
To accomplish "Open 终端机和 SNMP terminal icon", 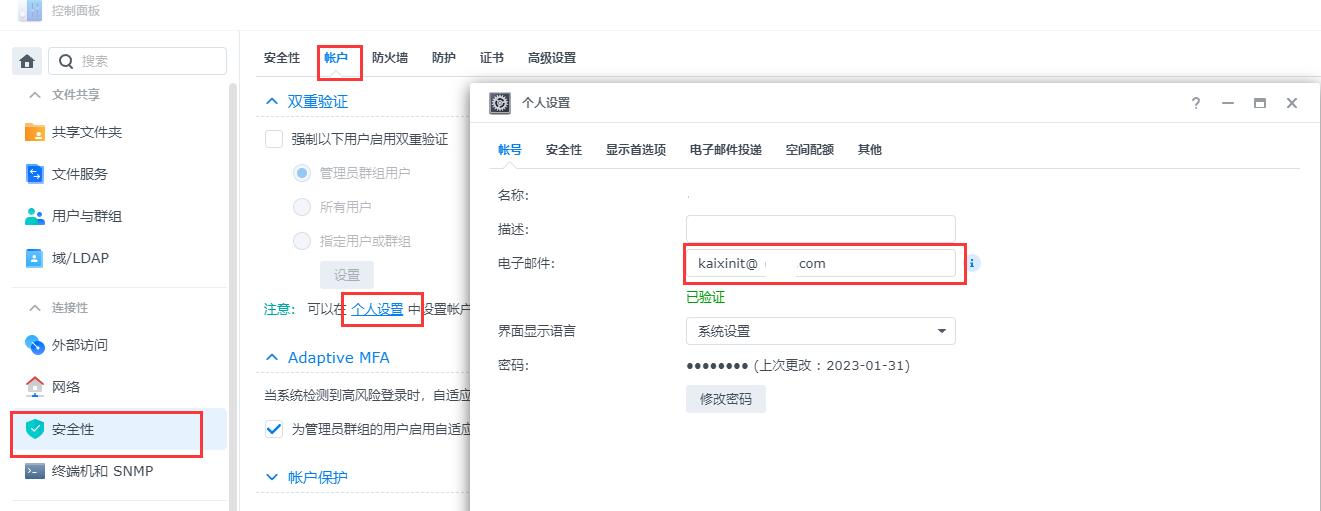I will point(35,471).
